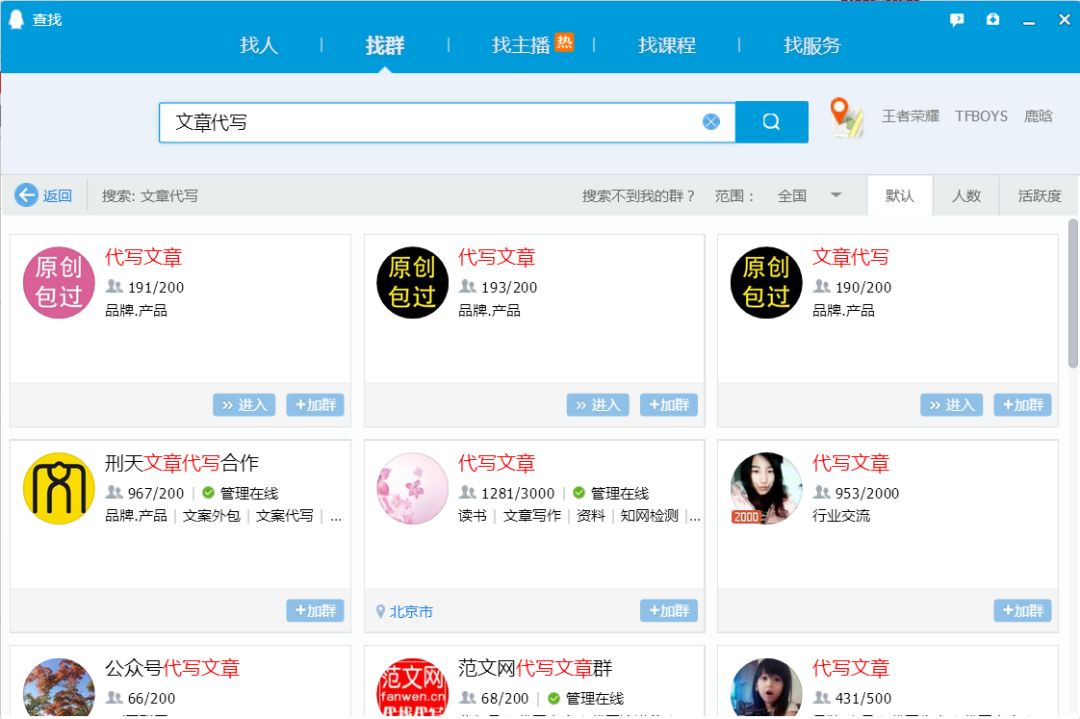Sort results by 默认
The image size is (1080, 719).
[900, 196]
